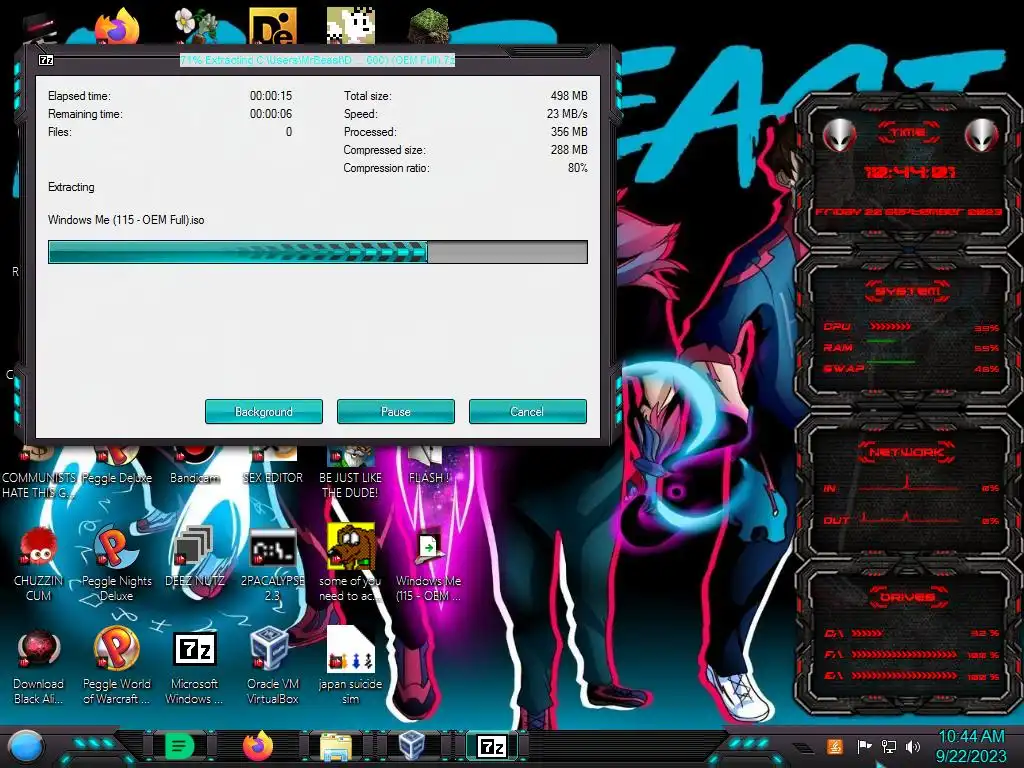Open the Firefox desktop shortcut at top

tap(118, 26)
